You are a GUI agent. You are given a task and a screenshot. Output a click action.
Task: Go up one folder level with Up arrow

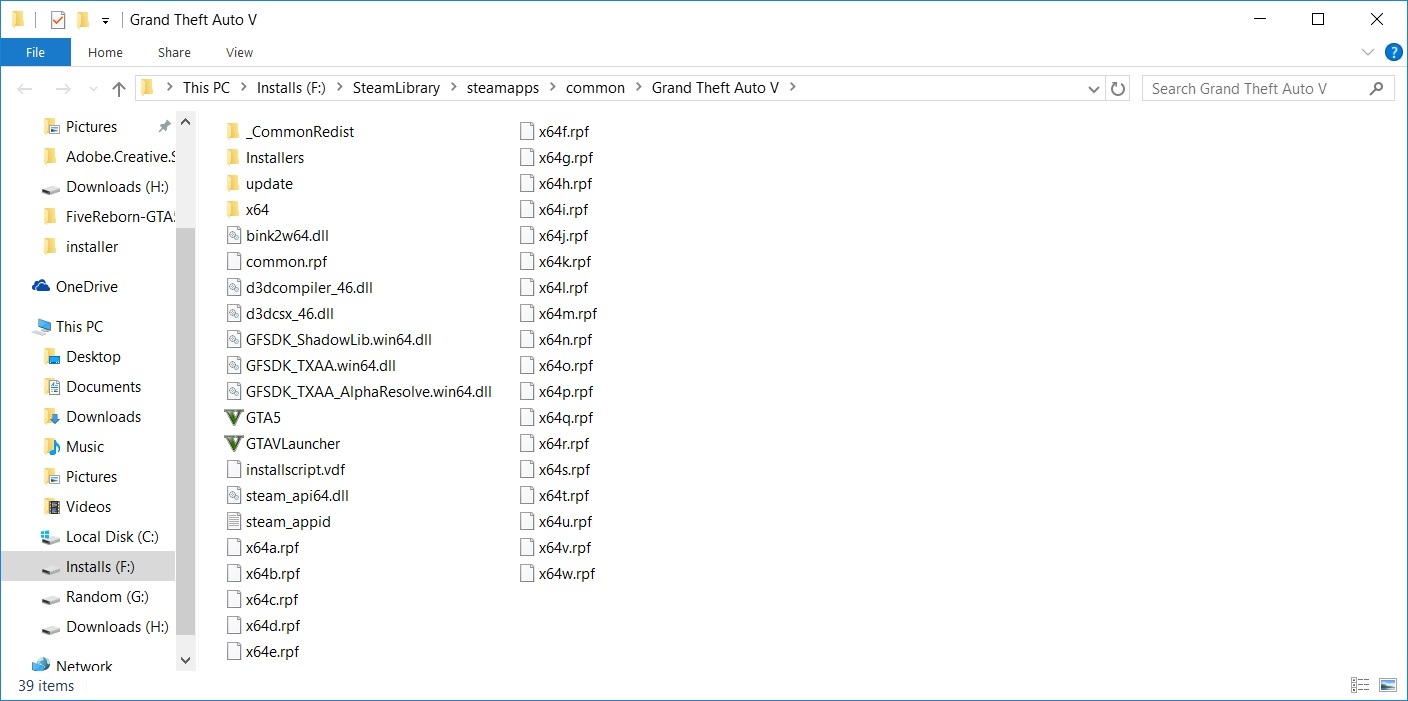click(119, 89)
